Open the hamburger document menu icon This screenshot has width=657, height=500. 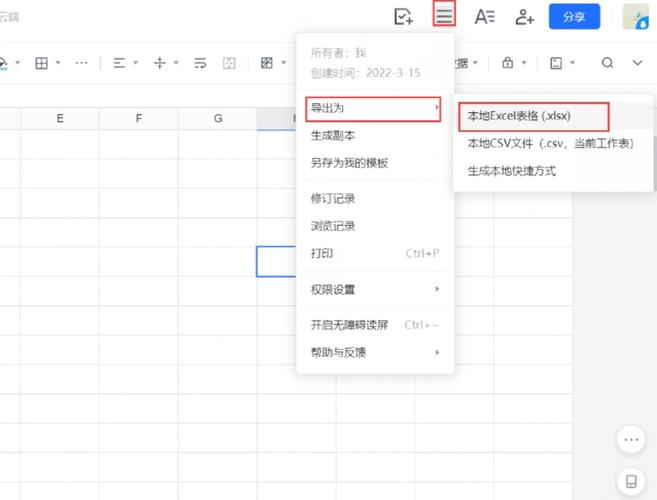[444, 15]
